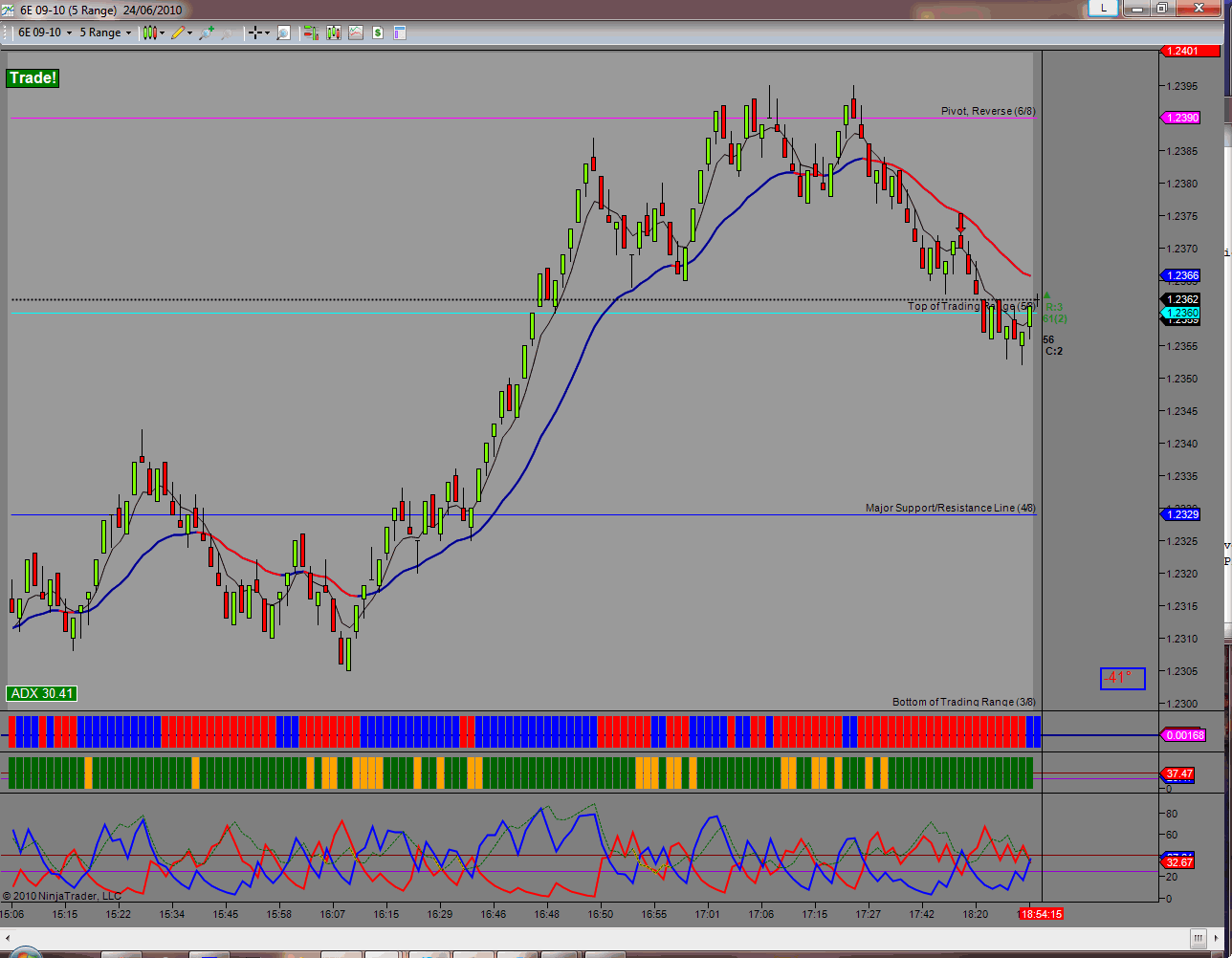The image size is (1232, 958).
Task: Open the instrument selector 6E 09-10
Action: coord(45,33)
